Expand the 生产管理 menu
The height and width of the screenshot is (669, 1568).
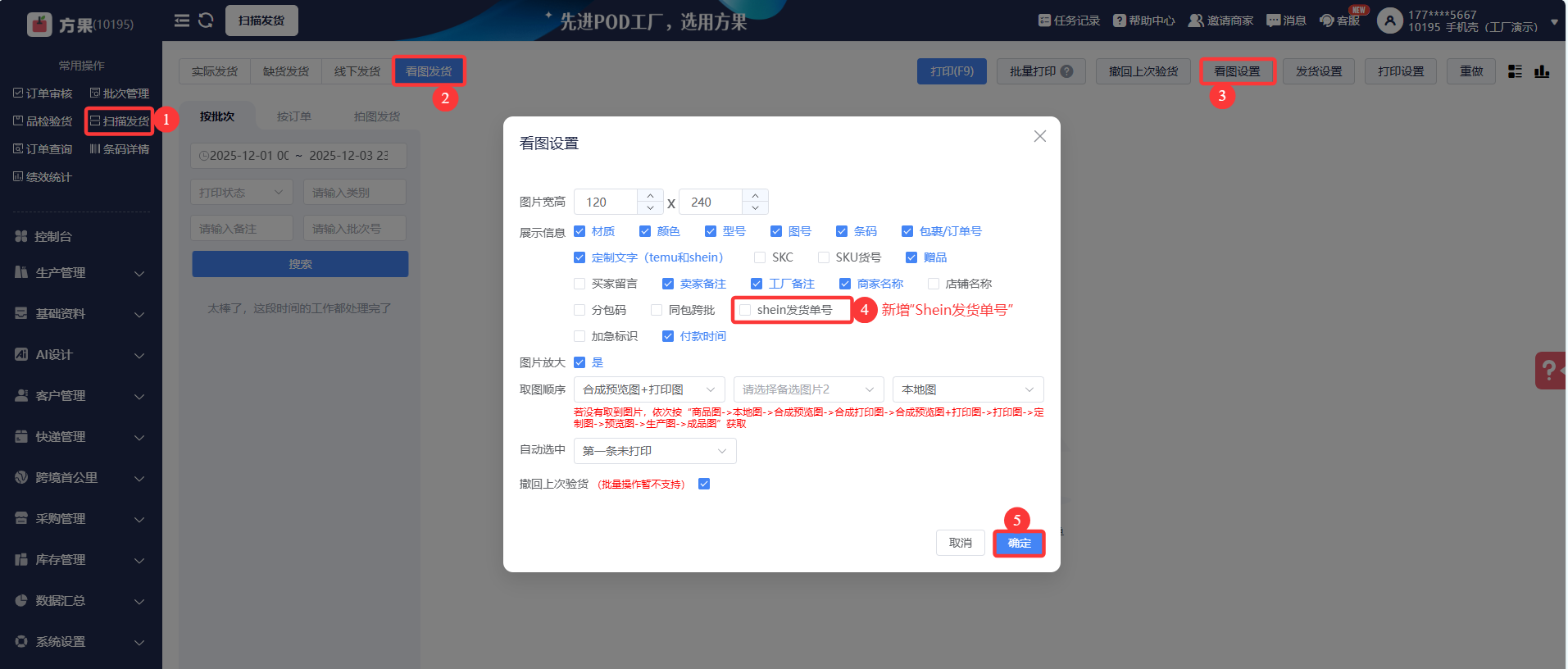pyautogui.click(x=80, y=272)
